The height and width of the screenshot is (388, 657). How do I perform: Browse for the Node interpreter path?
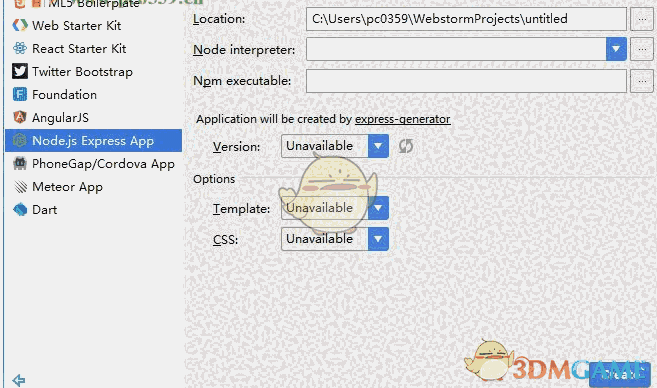click(x=641, y=49)
